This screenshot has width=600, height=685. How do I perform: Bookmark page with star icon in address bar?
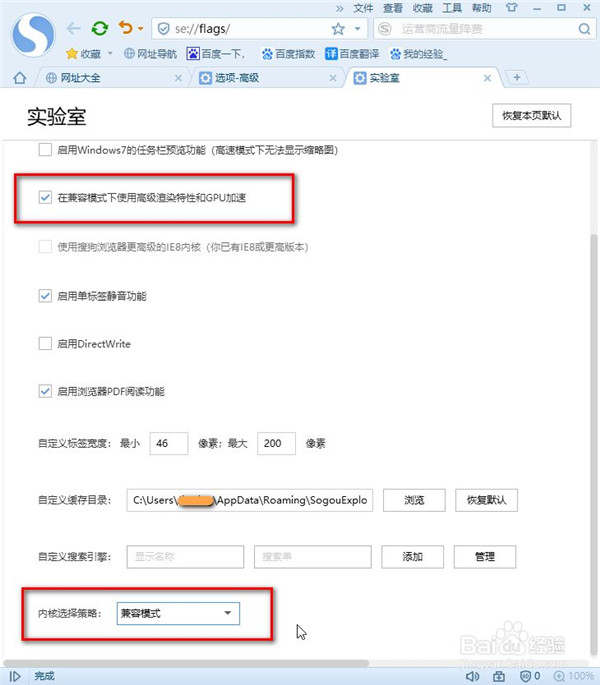click(x=338, y=29)
